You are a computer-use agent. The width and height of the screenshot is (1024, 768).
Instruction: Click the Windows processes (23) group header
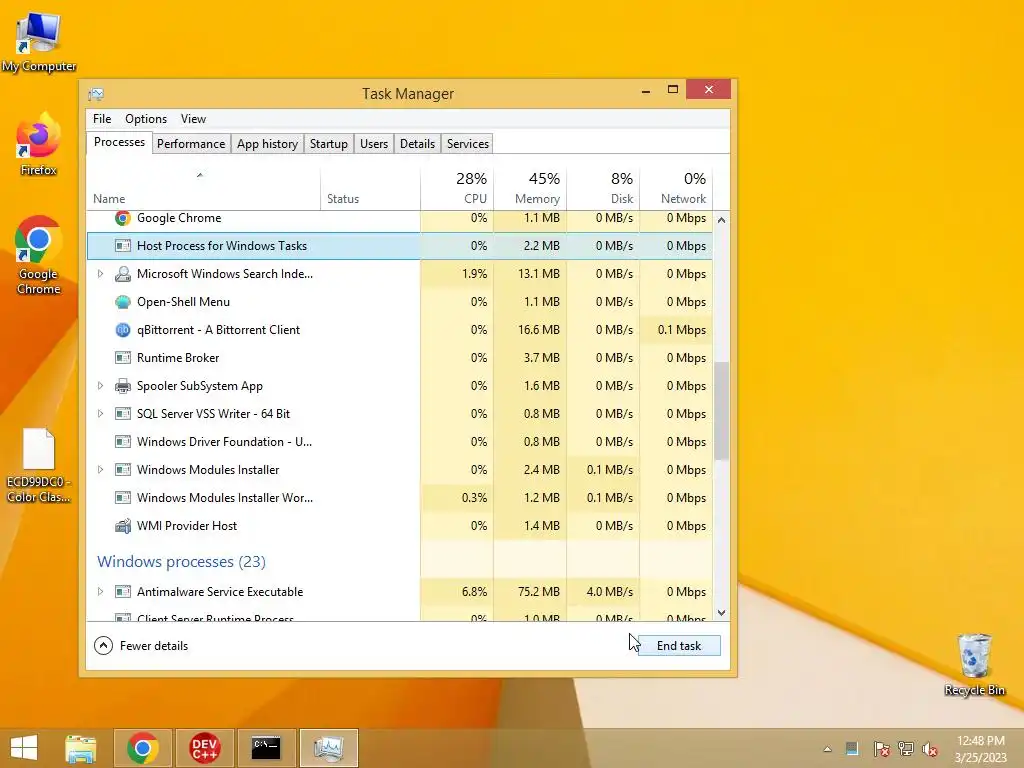tap(182, 562)
